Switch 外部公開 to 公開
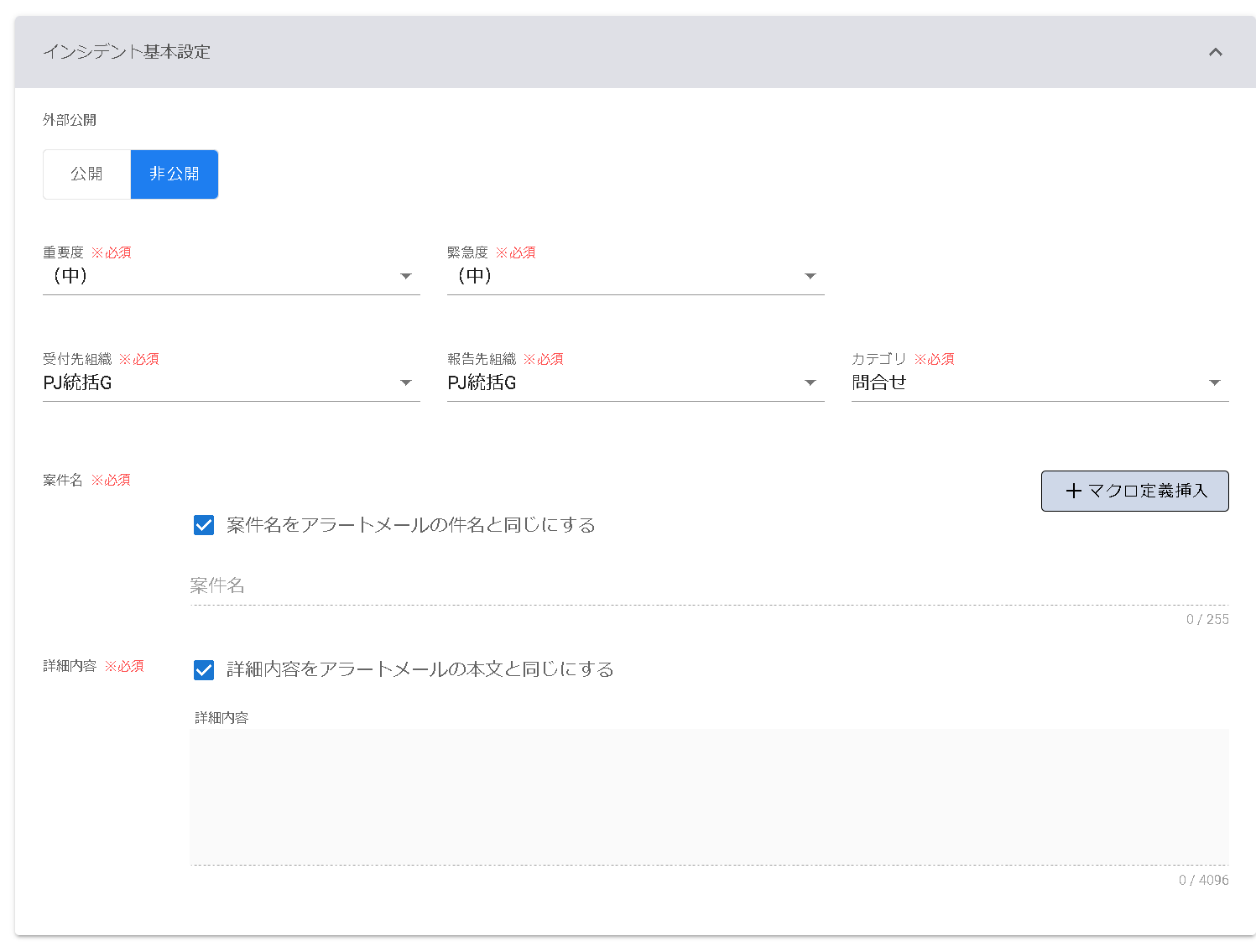The height and width of the screenshot is (952, 1256). (x=86, y=174)
